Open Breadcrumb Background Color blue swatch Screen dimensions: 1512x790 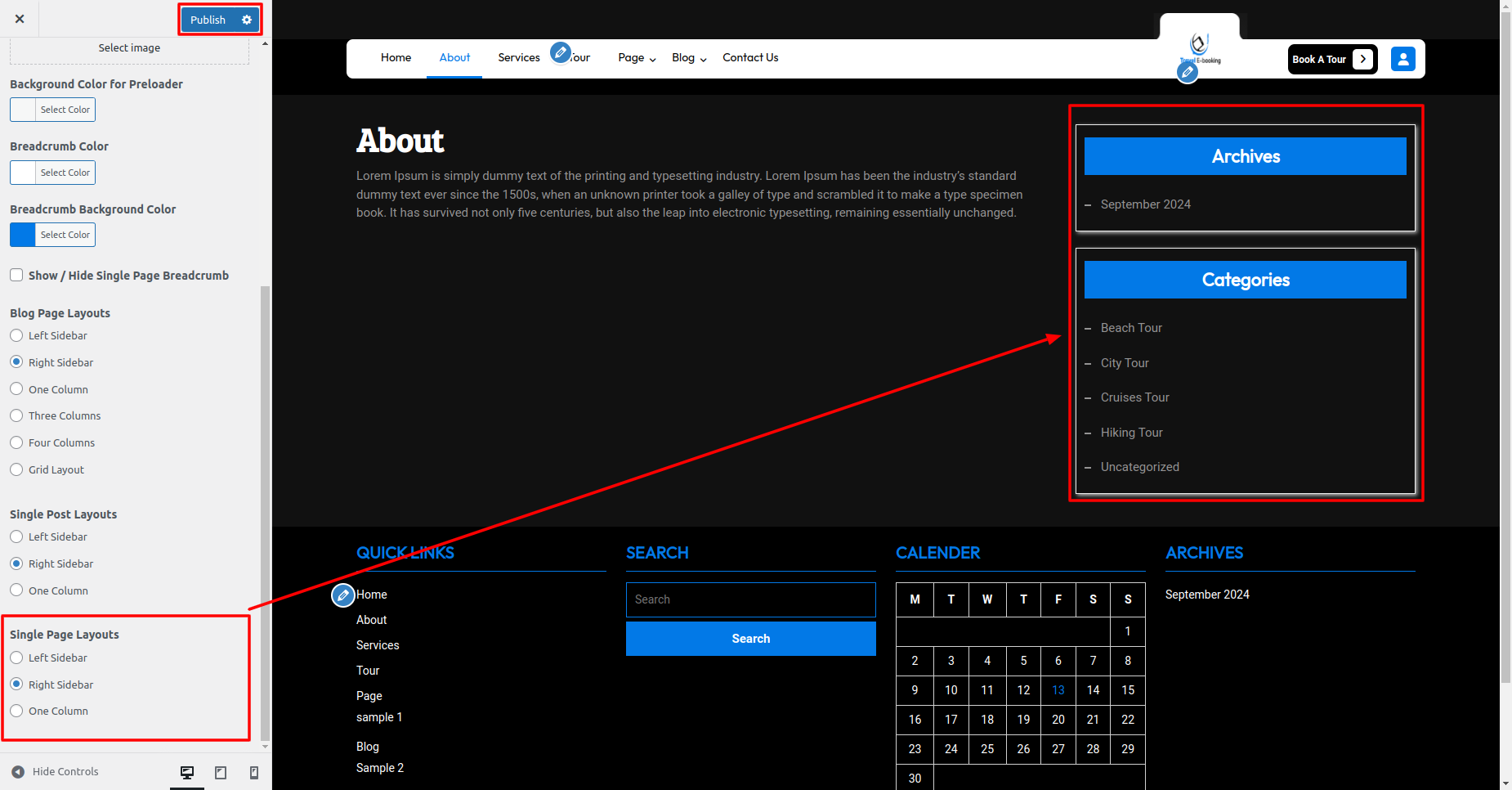(x=23, y=235)
